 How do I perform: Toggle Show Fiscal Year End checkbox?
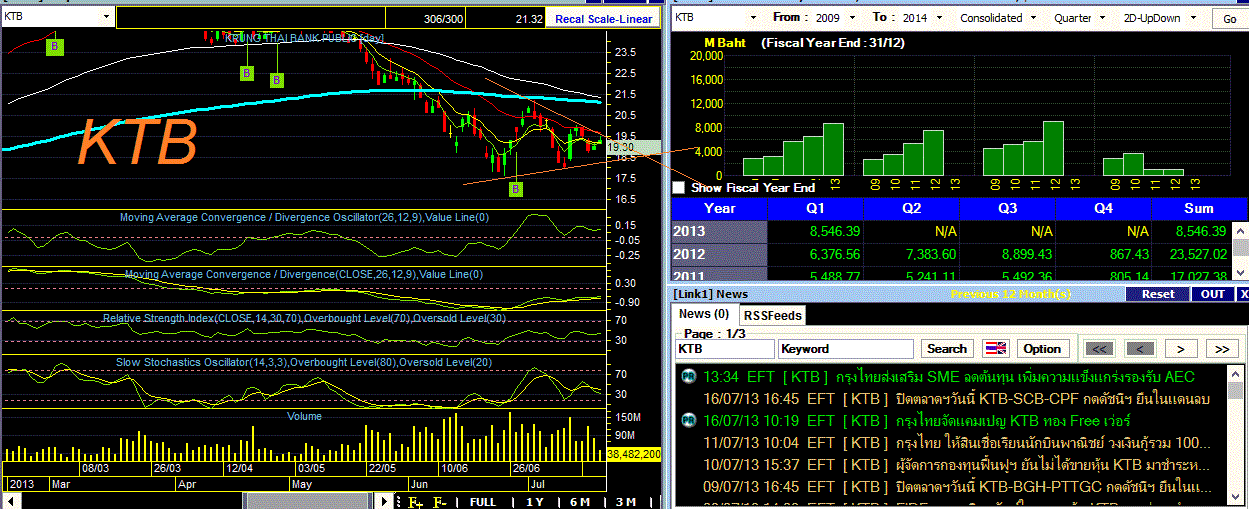pyautogui.click(x=680, y=187)
